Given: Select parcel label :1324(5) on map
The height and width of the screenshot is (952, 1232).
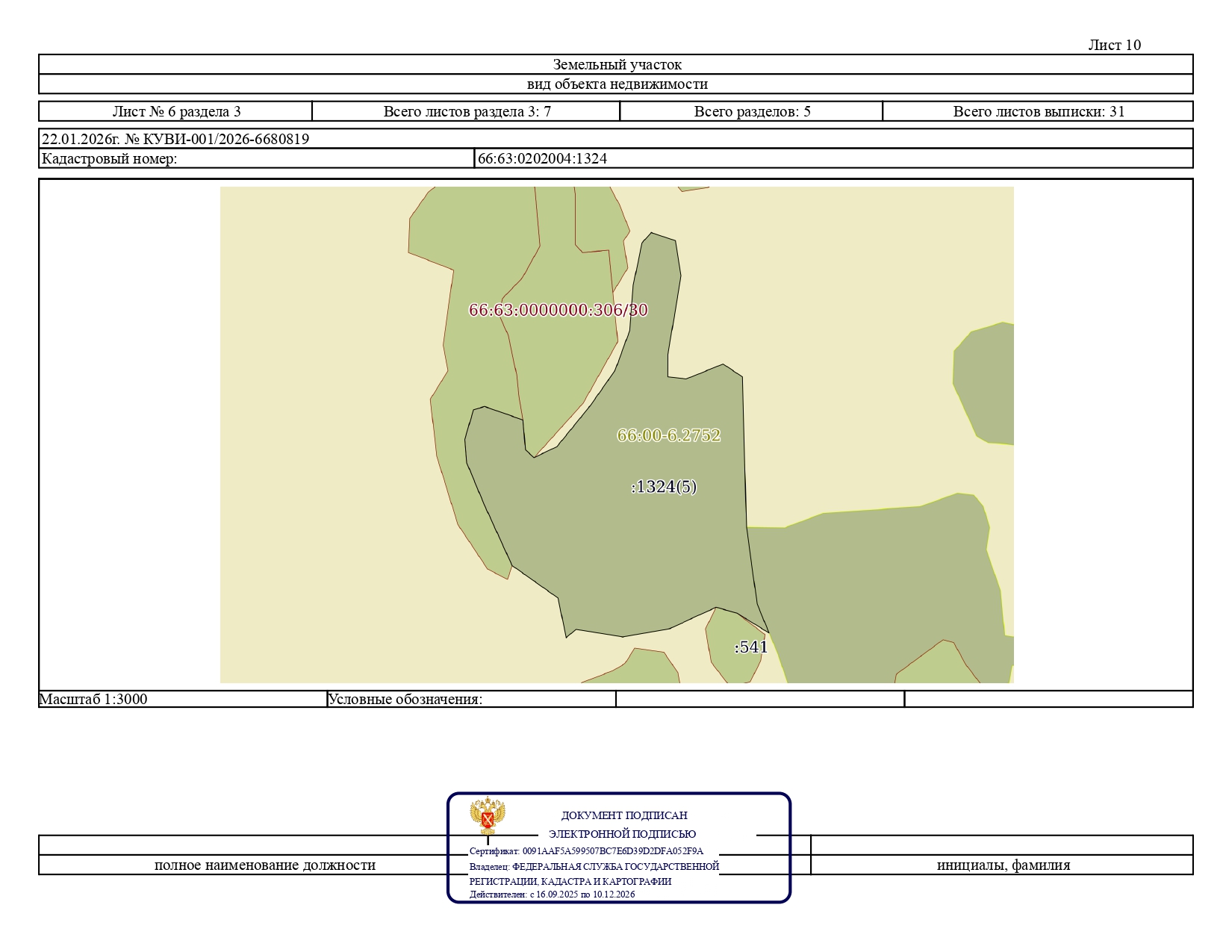Looking at the screenshot, I should (x=664, y=487).
